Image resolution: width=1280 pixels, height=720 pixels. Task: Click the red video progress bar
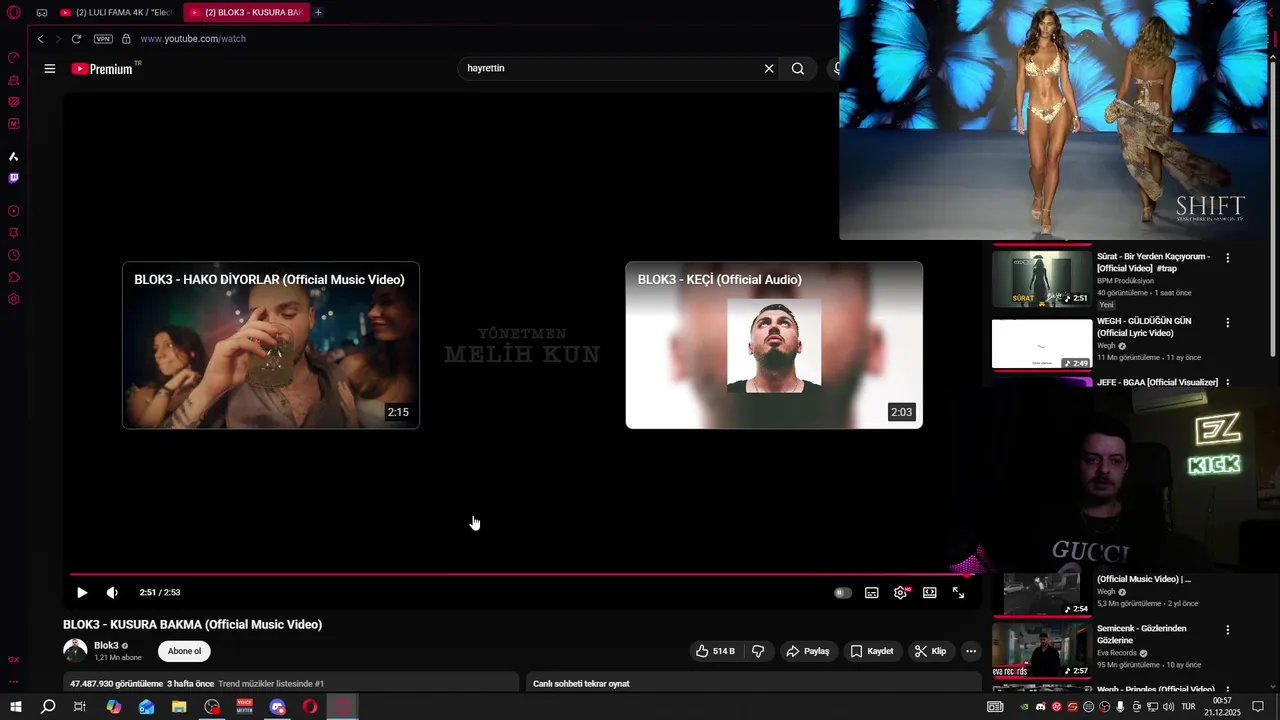(x=522, y=575)
